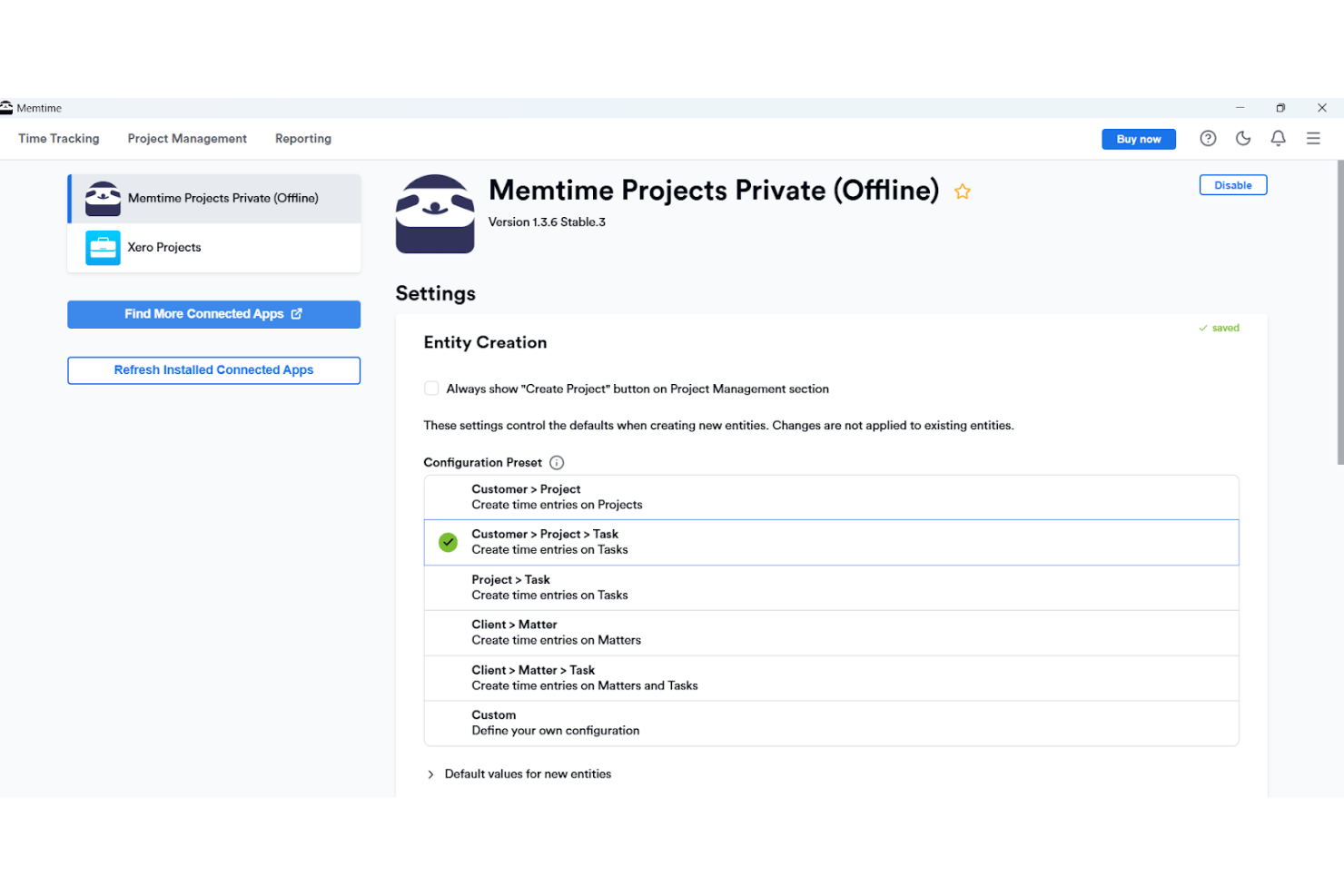Click the large Memtime app logo
The width and height of the screenshot is (1344, 896).
[x=435, y=213]
